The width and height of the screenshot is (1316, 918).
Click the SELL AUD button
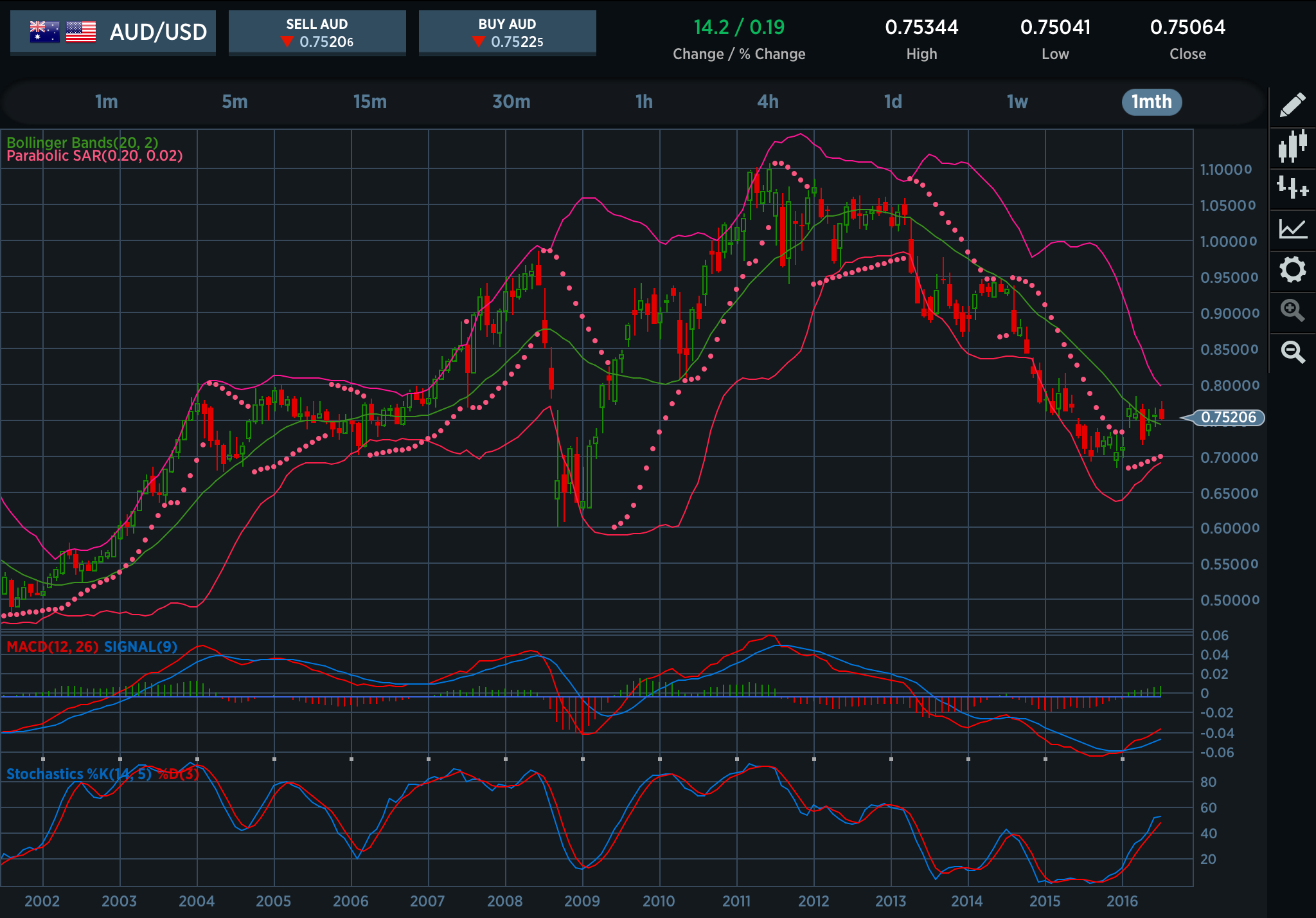point(317,33)
